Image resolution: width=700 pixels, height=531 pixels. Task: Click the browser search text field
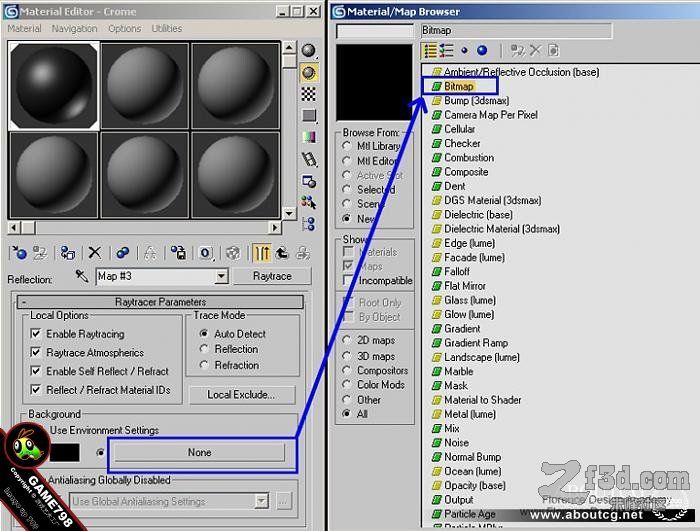(375, 31)
